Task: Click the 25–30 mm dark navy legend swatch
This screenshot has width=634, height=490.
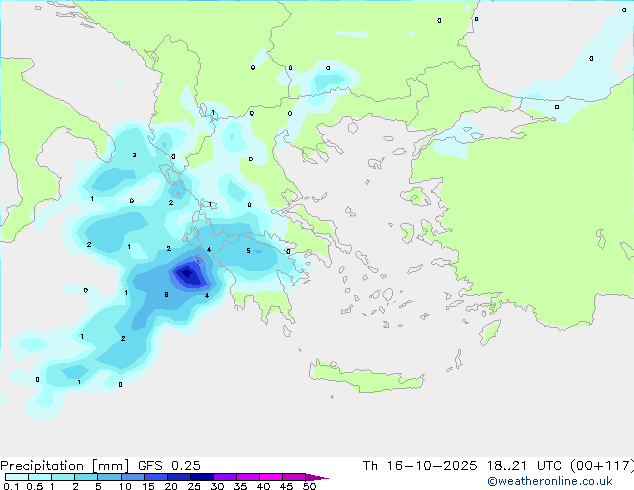Action: (201, 477)
